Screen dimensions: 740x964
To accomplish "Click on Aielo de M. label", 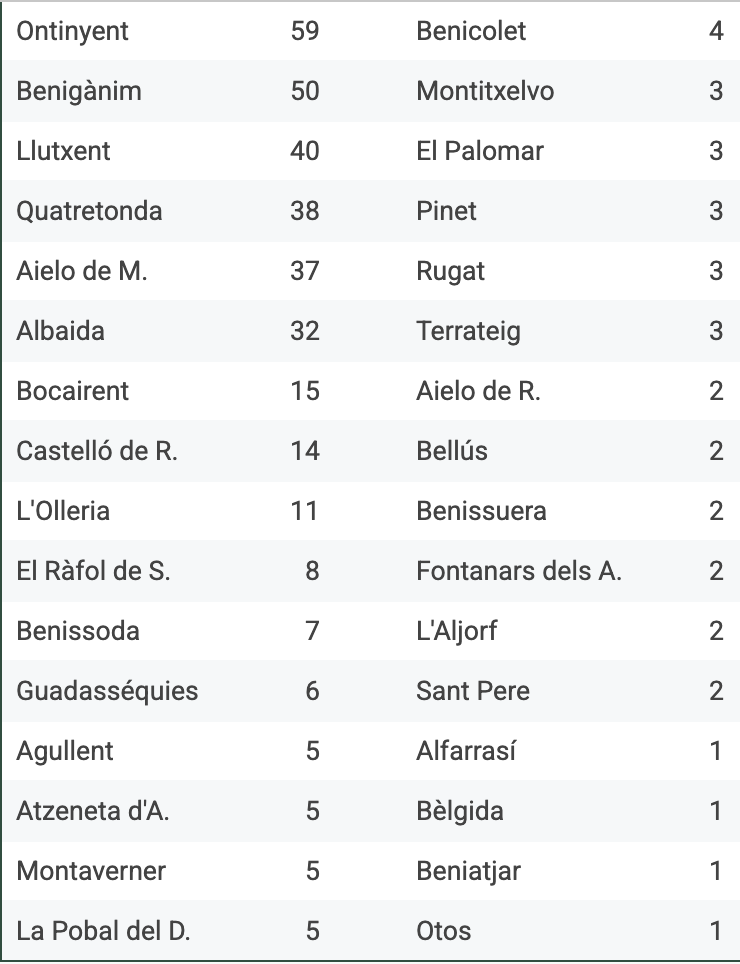I will 82,271.
